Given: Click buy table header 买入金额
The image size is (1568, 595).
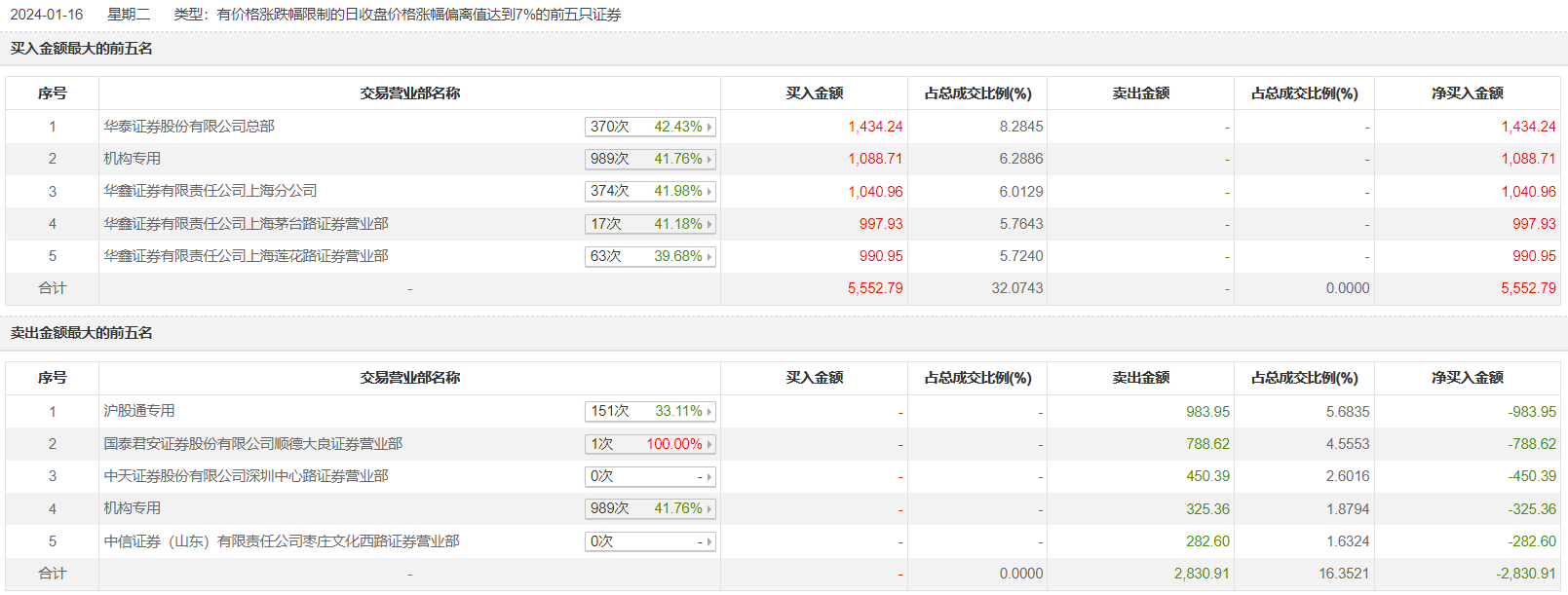Looking at the screenshot, I should (815, 93).
